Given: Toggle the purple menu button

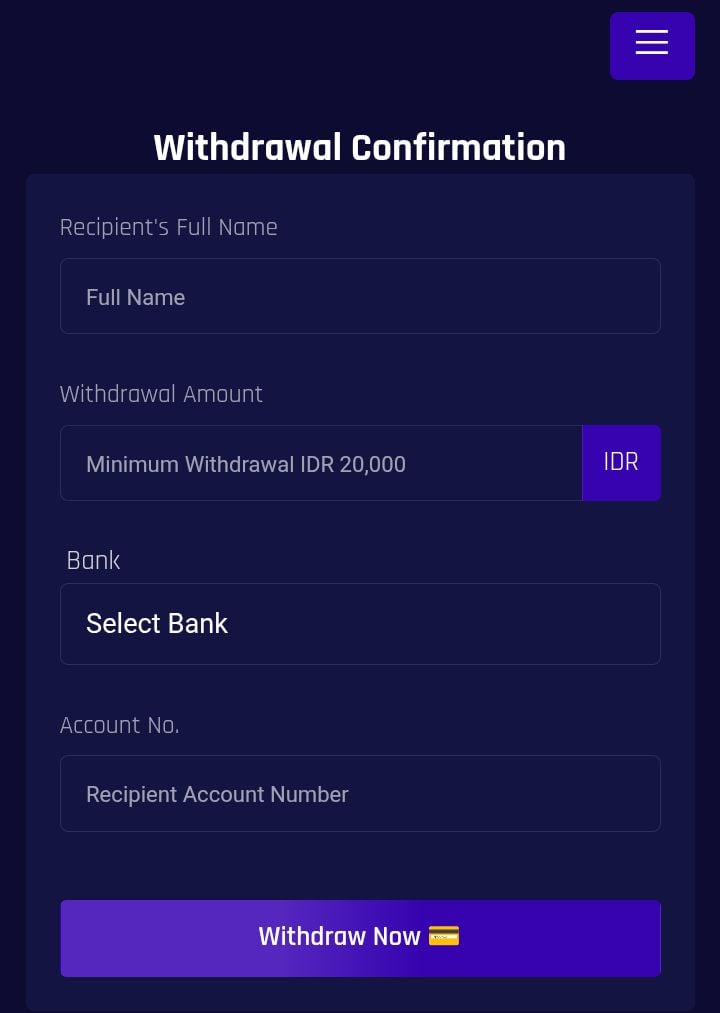Looking at the screenshot, I should pyautogui.click(x=652, y=46).
